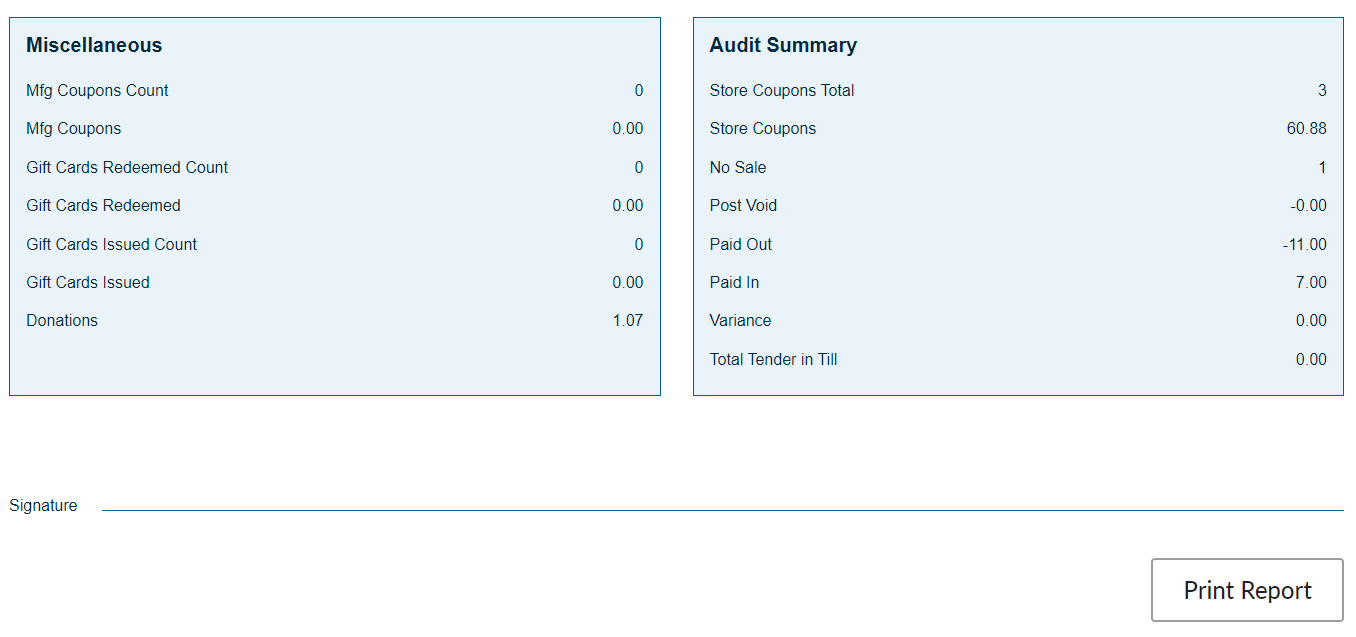Click the Donations row label
The image size is (1356, 637).
pos(62,320)
